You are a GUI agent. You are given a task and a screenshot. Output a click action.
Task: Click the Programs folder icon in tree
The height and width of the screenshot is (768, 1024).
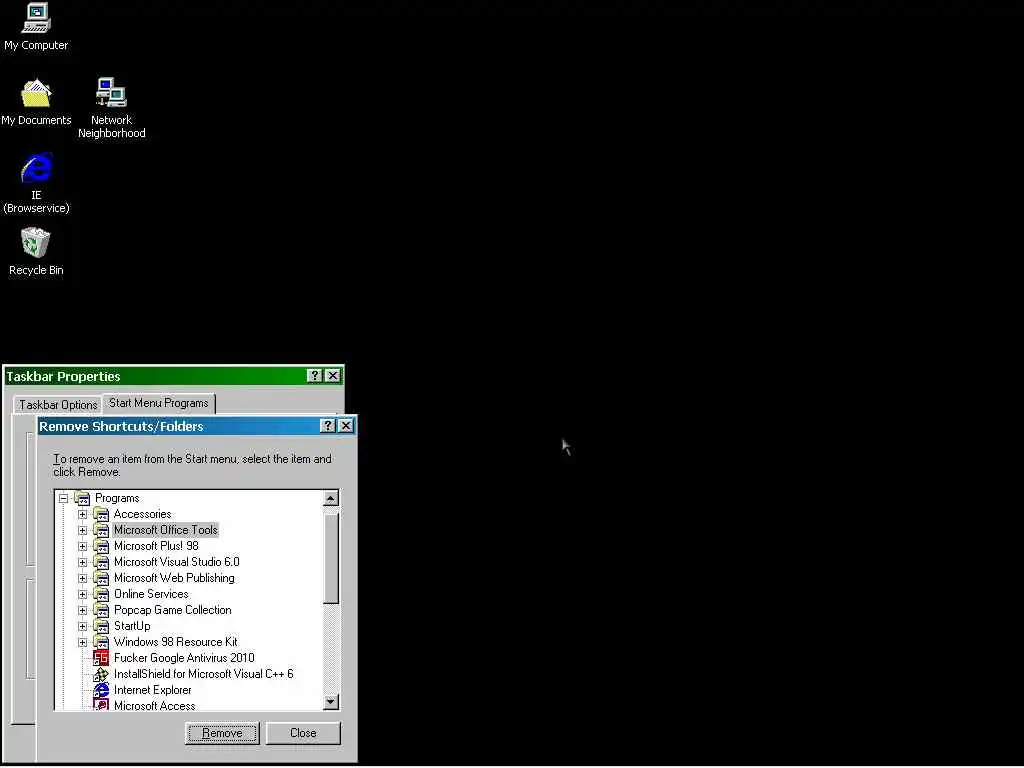point(82,498)
